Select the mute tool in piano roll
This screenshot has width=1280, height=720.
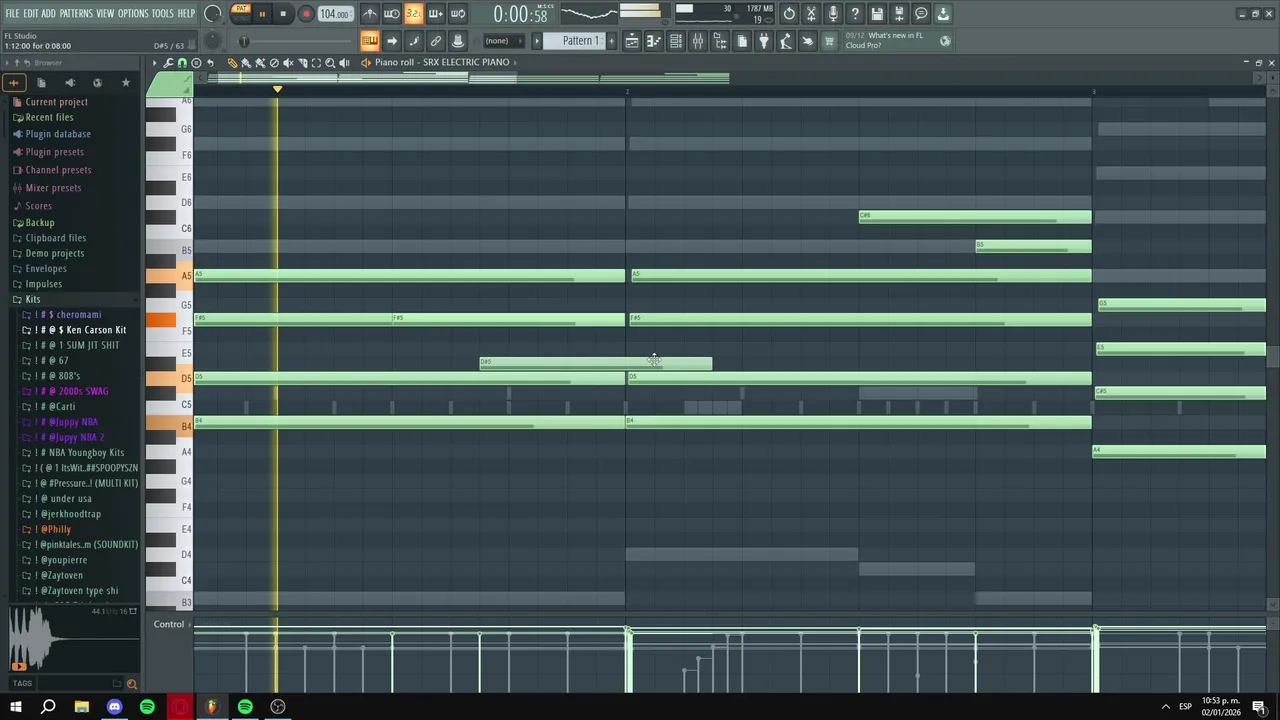(x=289, y=63)
